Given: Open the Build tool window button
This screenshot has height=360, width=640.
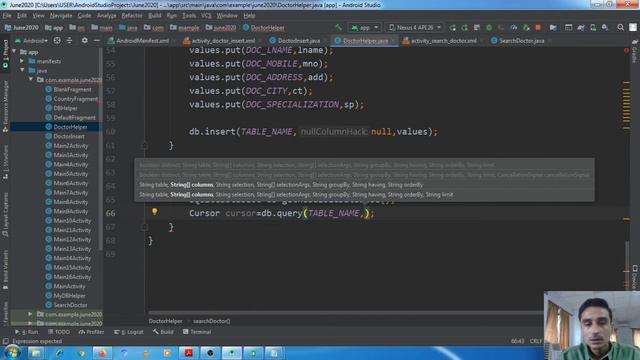Looking at the screenshot, I should pos(163,332).
